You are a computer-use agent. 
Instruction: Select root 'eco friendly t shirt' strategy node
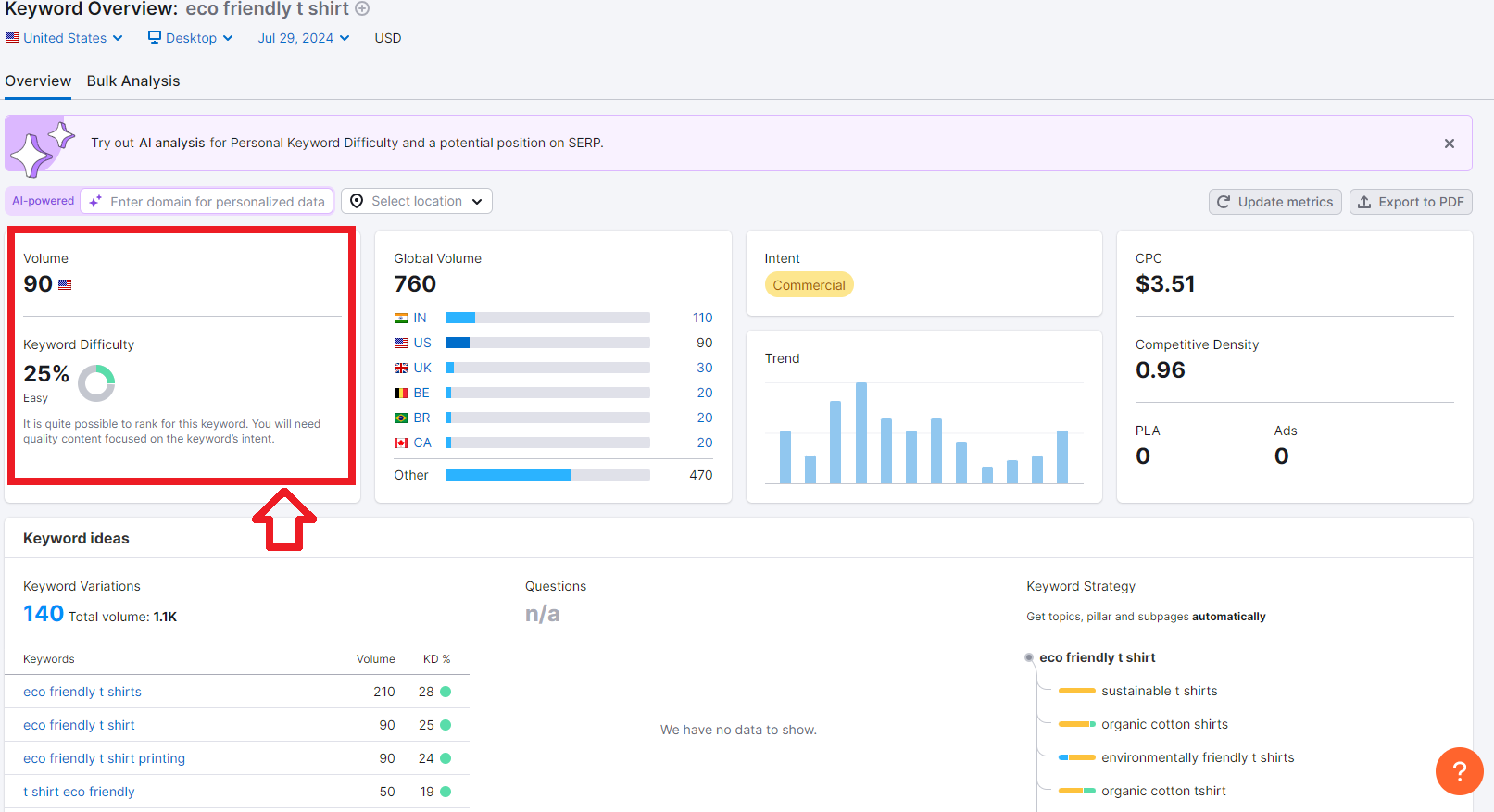[x=1098, y=657]
